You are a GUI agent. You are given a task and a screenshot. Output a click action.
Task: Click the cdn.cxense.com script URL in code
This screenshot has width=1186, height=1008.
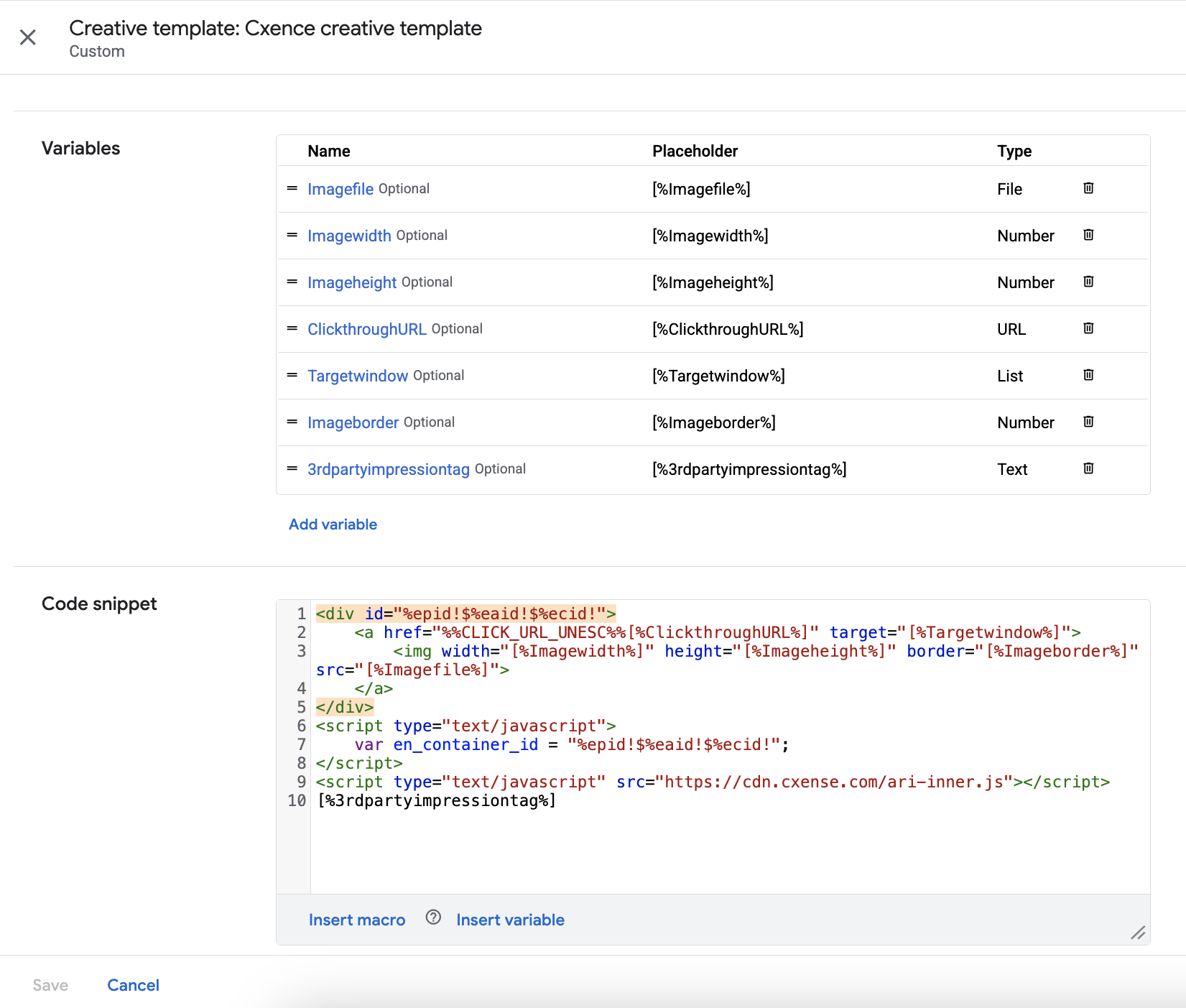coord(833,782)
